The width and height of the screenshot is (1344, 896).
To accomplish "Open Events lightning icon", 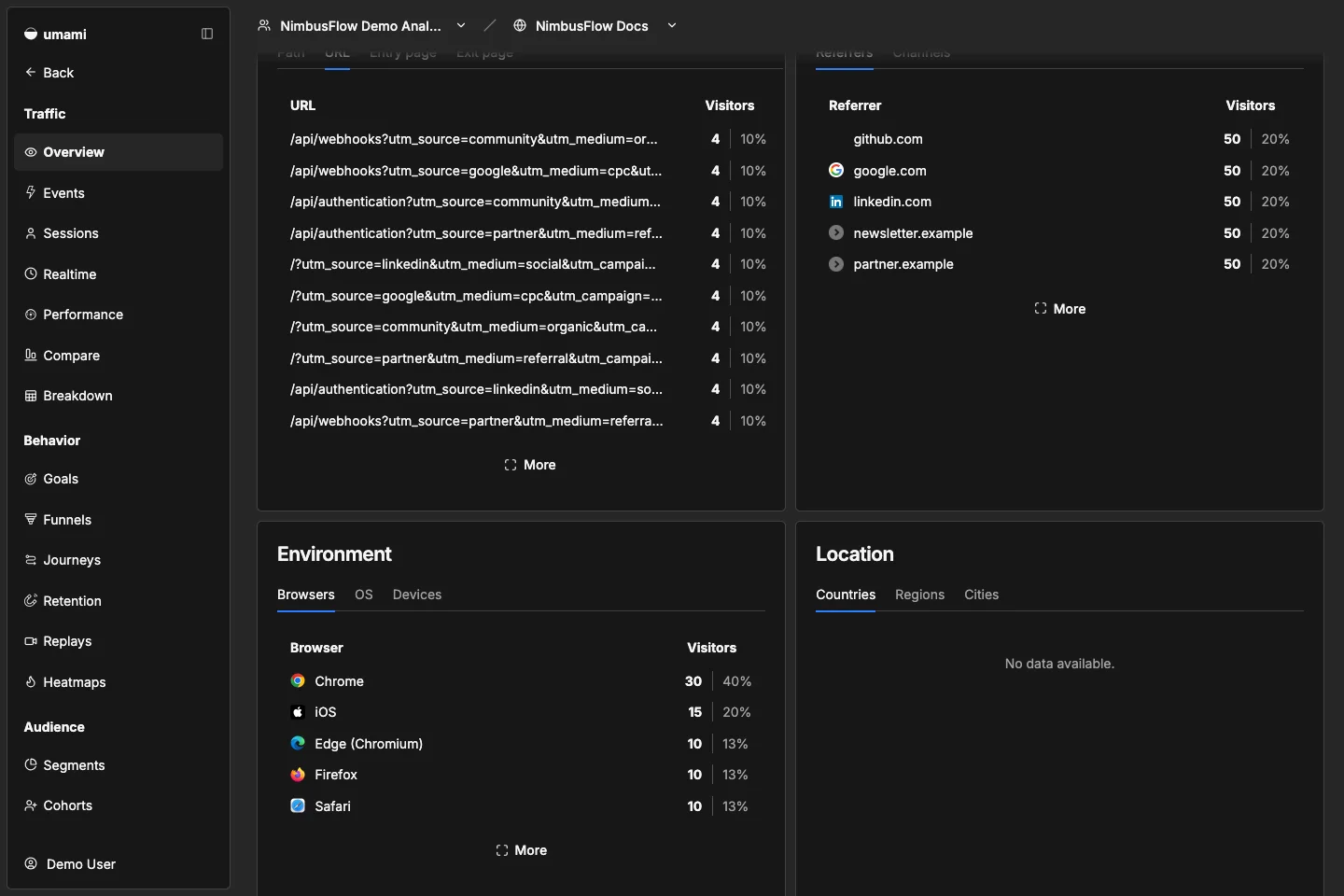I will [31, 192].
